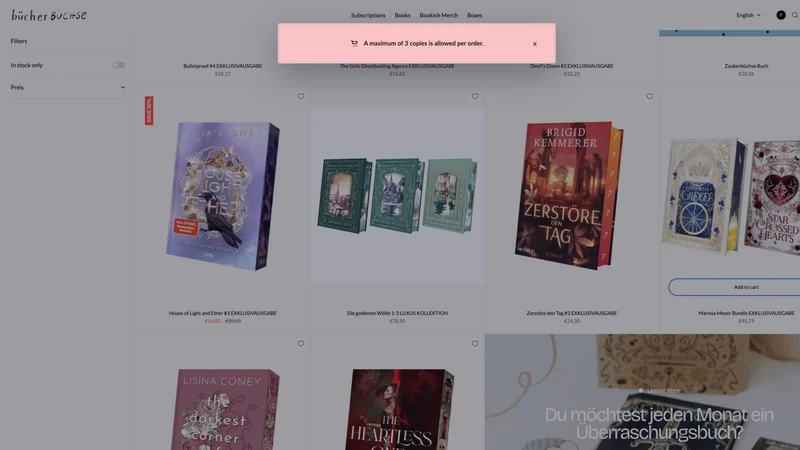The width and height of the screenshot is (800, 450).
Task: Click the Überraschungsbuch subscription banner
Action: click(642, 392)
